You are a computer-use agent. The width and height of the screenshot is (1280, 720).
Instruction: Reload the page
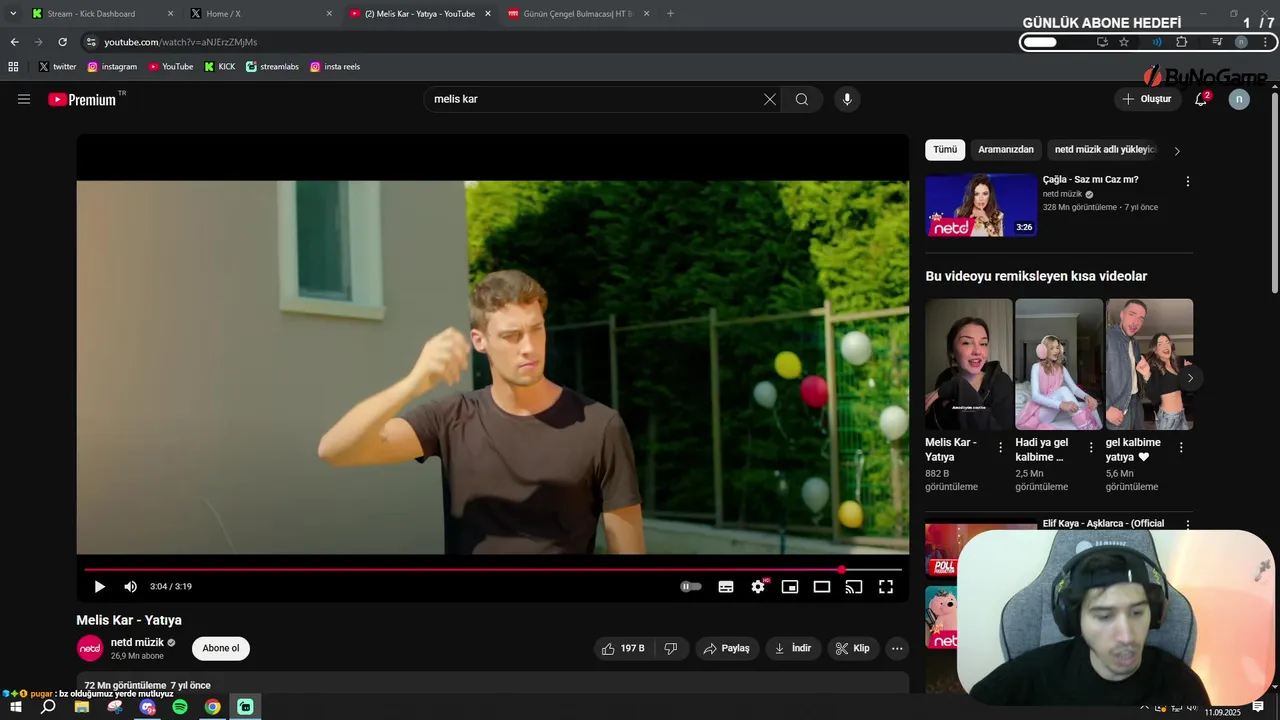coord(62,42)
